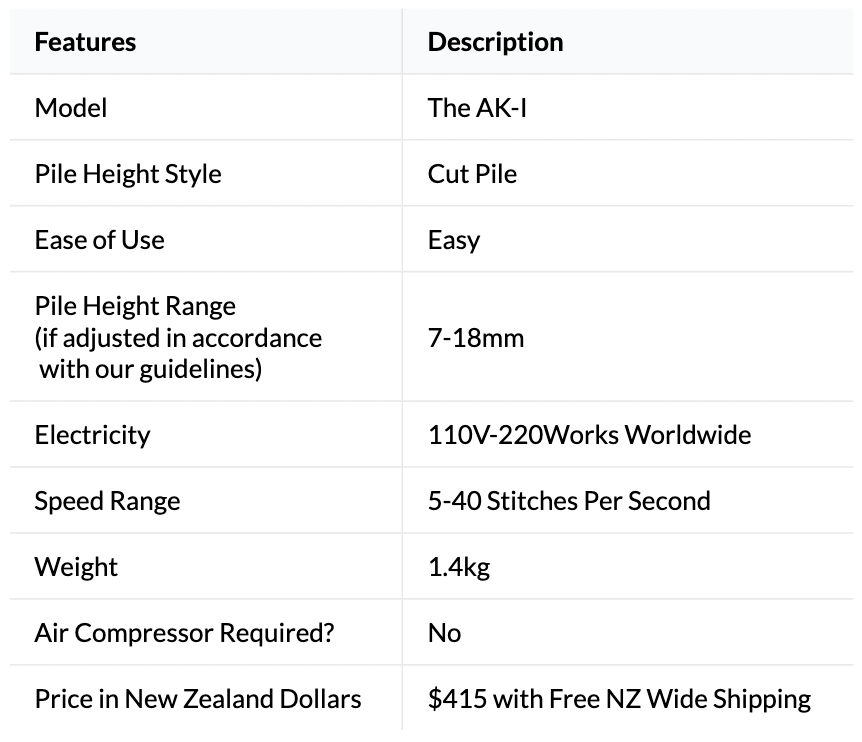This screenshot has width=862, height=742.
Task: Click the 'The AK-I' model value
Action: click(477, 107)
